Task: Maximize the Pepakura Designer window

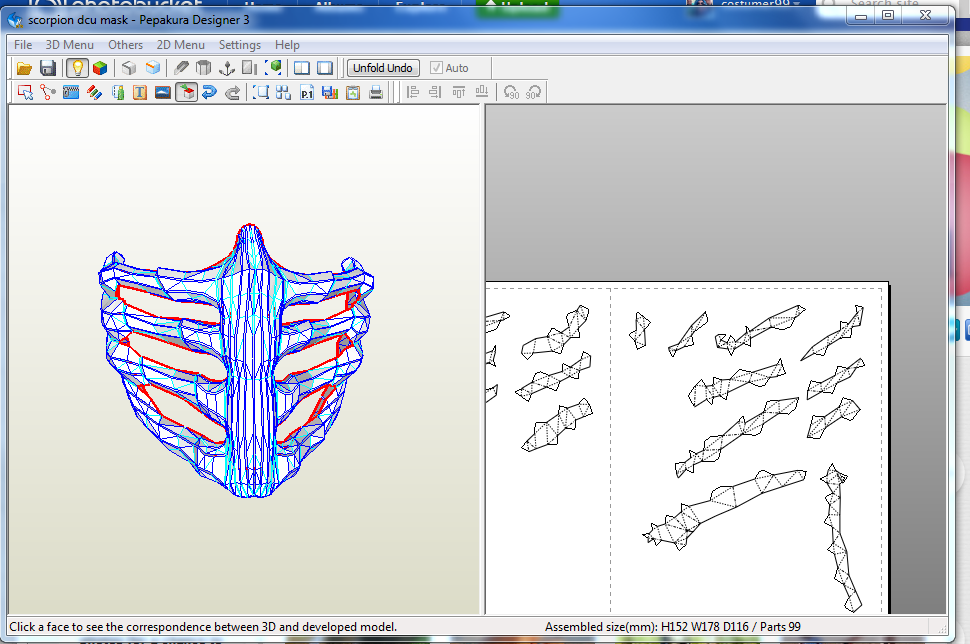Action: [888, 15]
